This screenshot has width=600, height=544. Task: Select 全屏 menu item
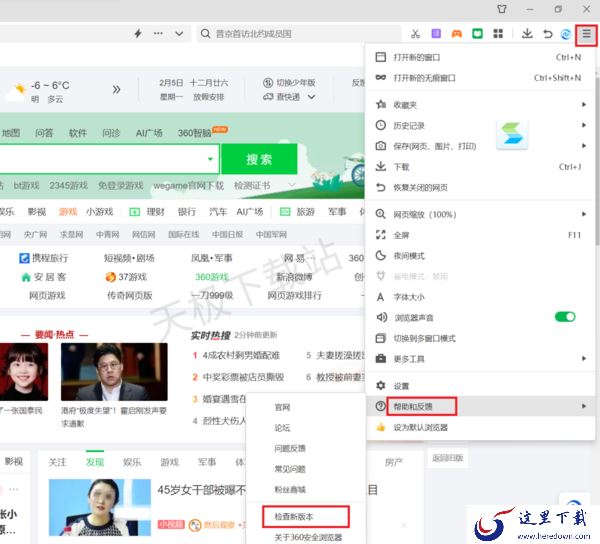pos(481,235)
